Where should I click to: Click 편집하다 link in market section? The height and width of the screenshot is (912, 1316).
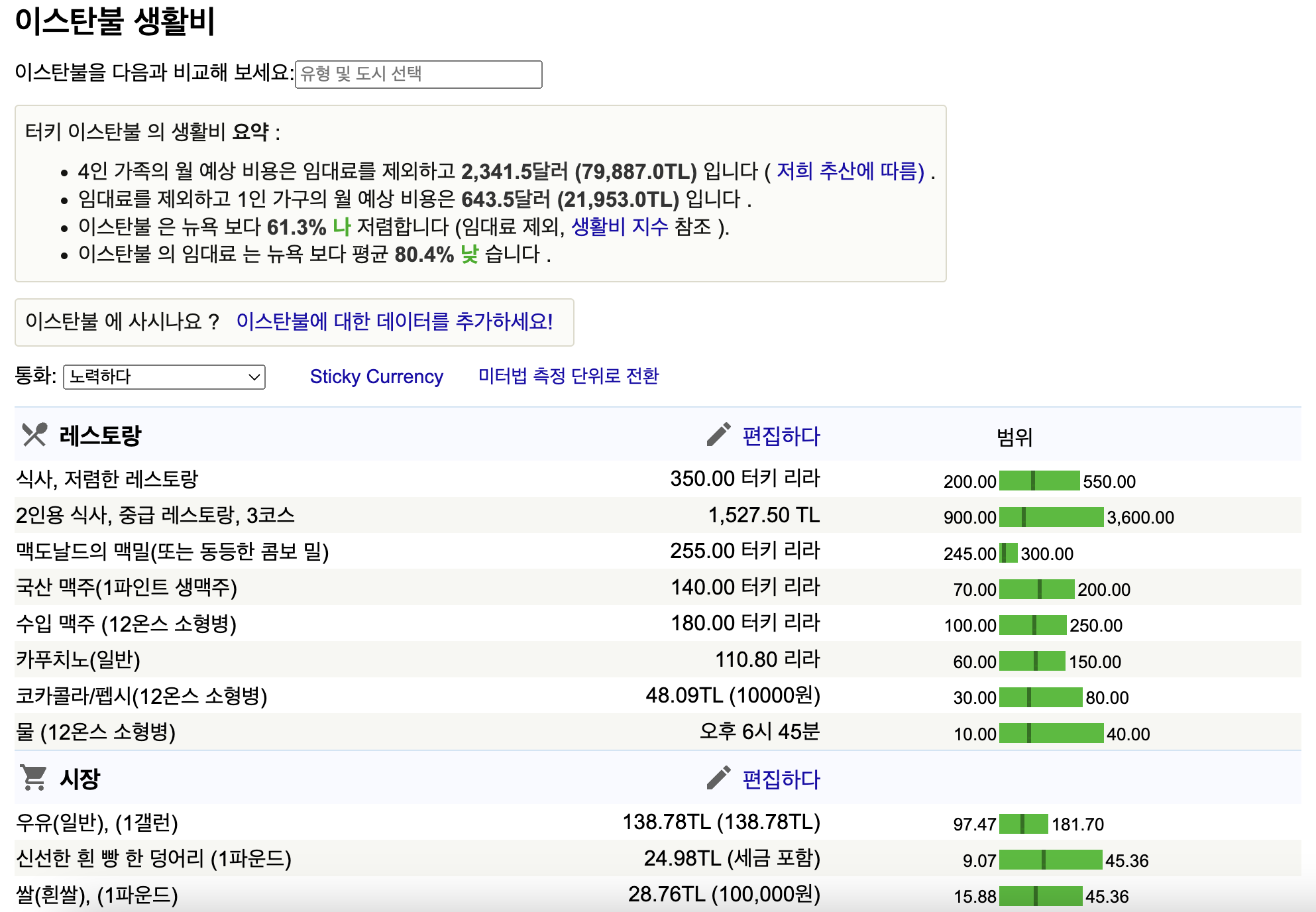tap(781, 779)
